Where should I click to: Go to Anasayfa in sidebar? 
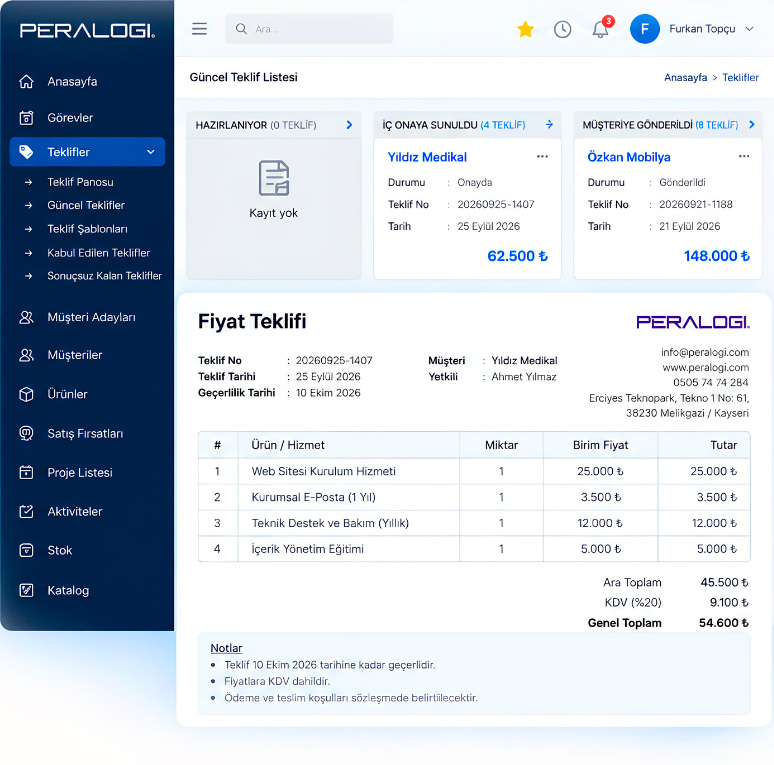[72, 81]
